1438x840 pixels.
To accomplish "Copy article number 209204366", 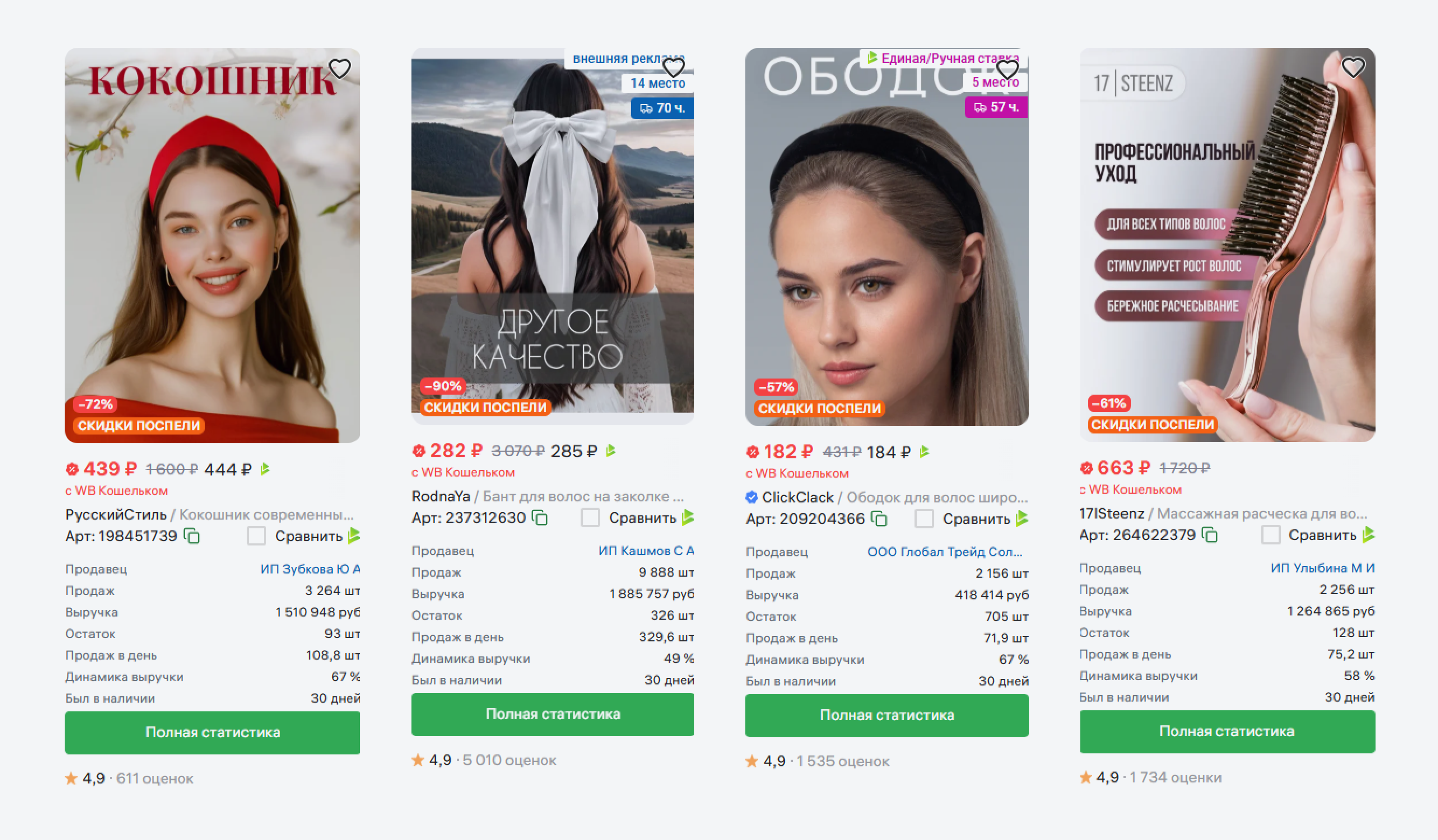I will tap(879, 519).
